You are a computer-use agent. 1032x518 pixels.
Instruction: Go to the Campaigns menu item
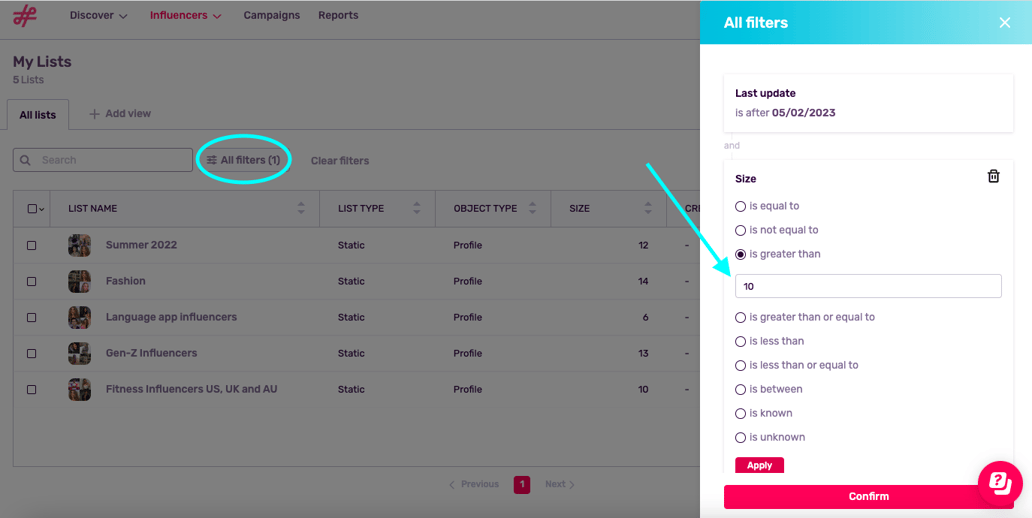point(271,16)
